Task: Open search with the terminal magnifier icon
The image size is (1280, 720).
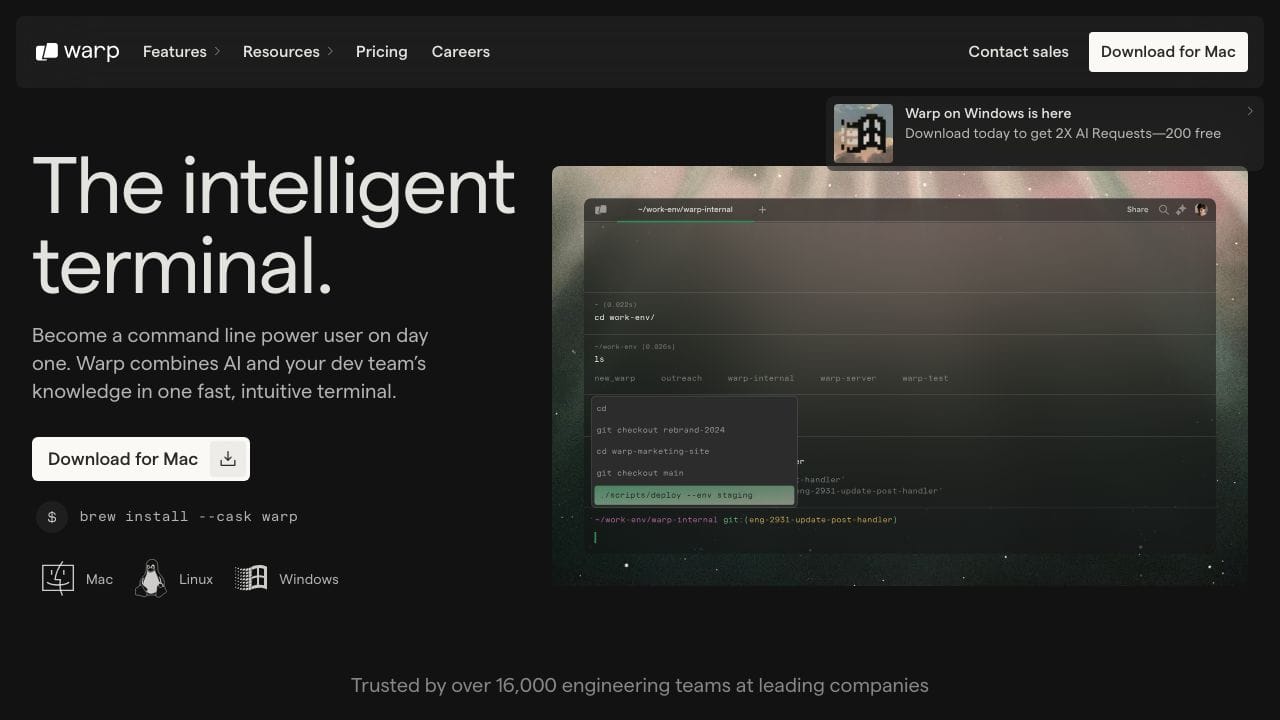Action: click(x=1163, y=210)
